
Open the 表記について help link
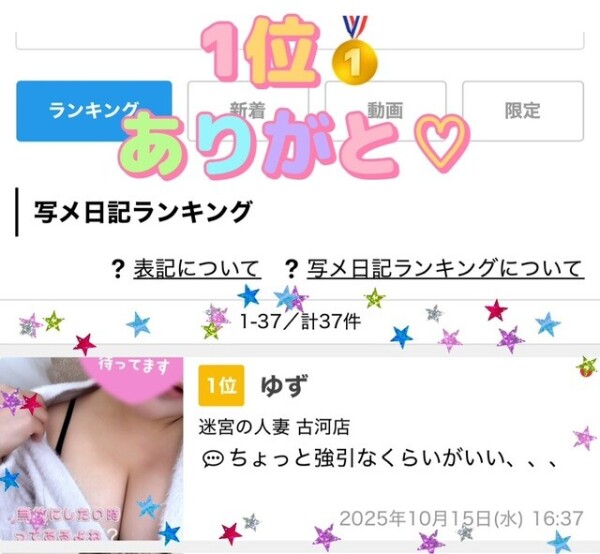(197, 269)
